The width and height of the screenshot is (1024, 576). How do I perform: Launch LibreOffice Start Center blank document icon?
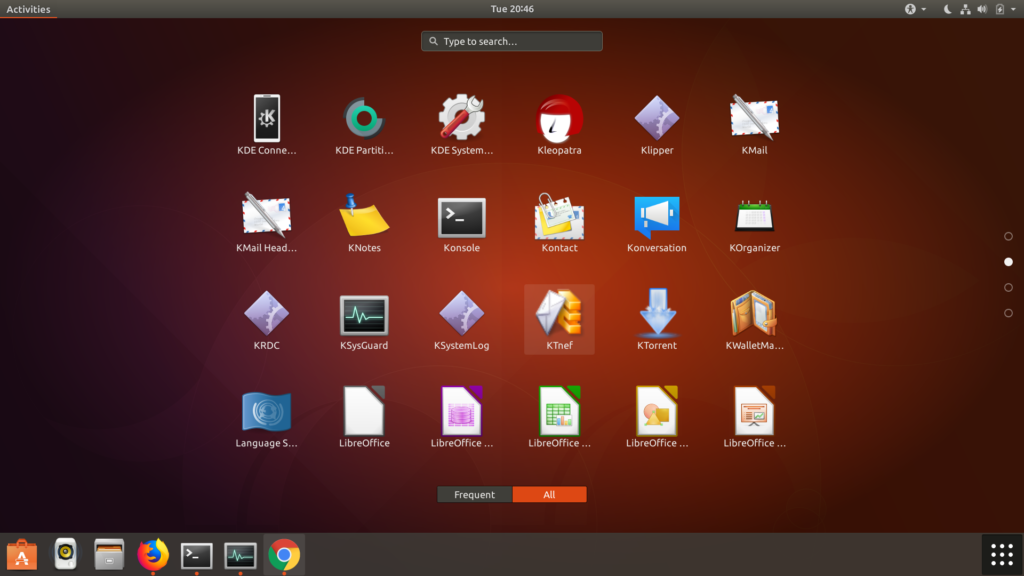[364, 417]
